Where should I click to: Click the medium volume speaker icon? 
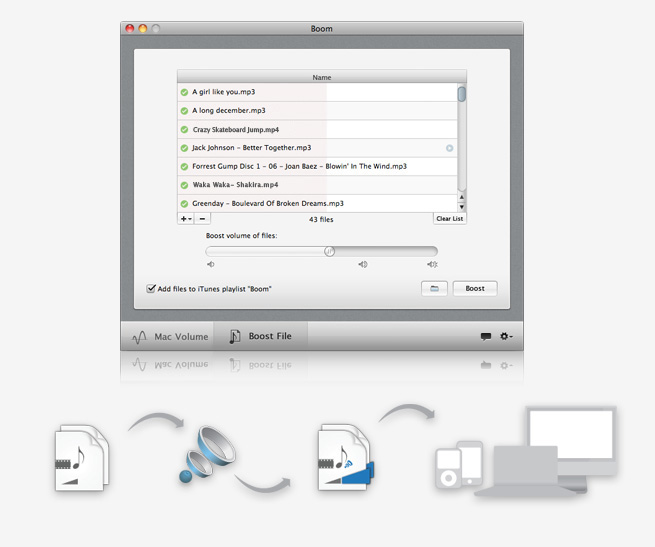click(x=363, y=264)
